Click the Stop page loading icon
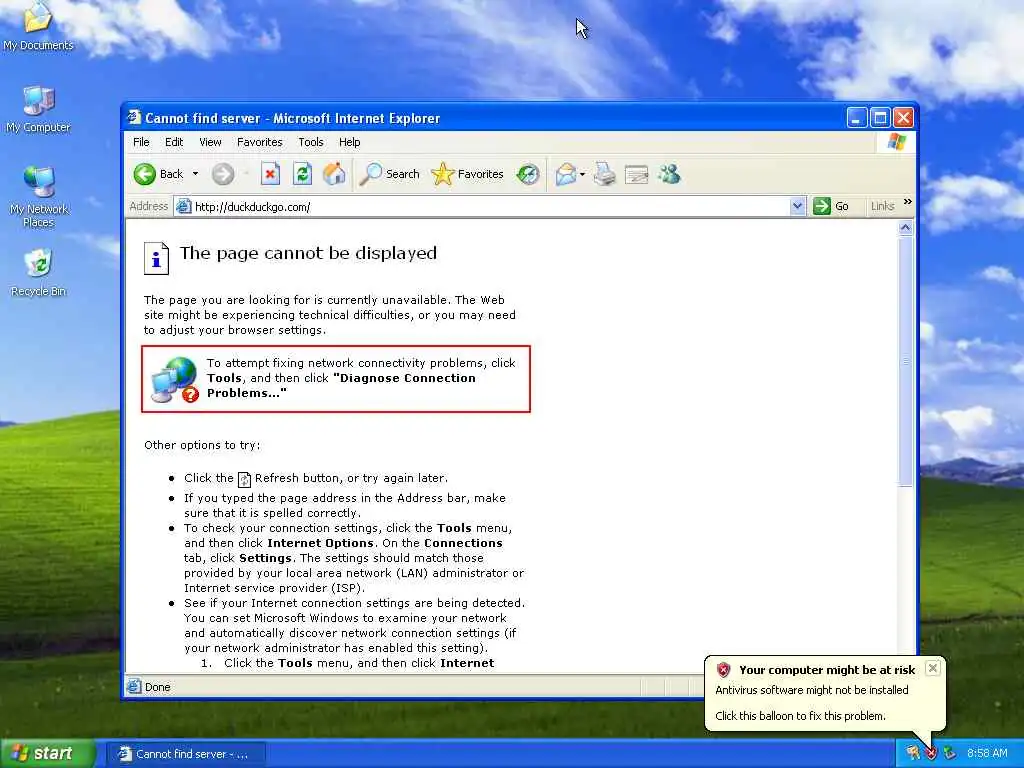Image resolution: width=1024 pixels, height=768 pixels. click(270, 174)
